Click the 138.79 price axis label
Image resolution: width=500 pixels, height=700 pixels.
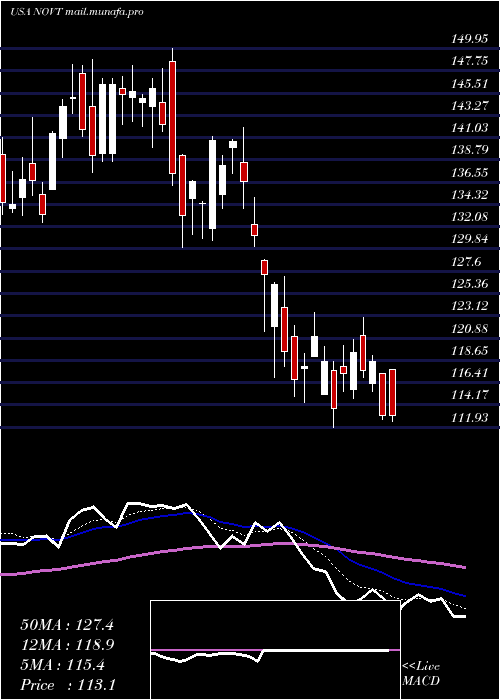tap(469, 150)
